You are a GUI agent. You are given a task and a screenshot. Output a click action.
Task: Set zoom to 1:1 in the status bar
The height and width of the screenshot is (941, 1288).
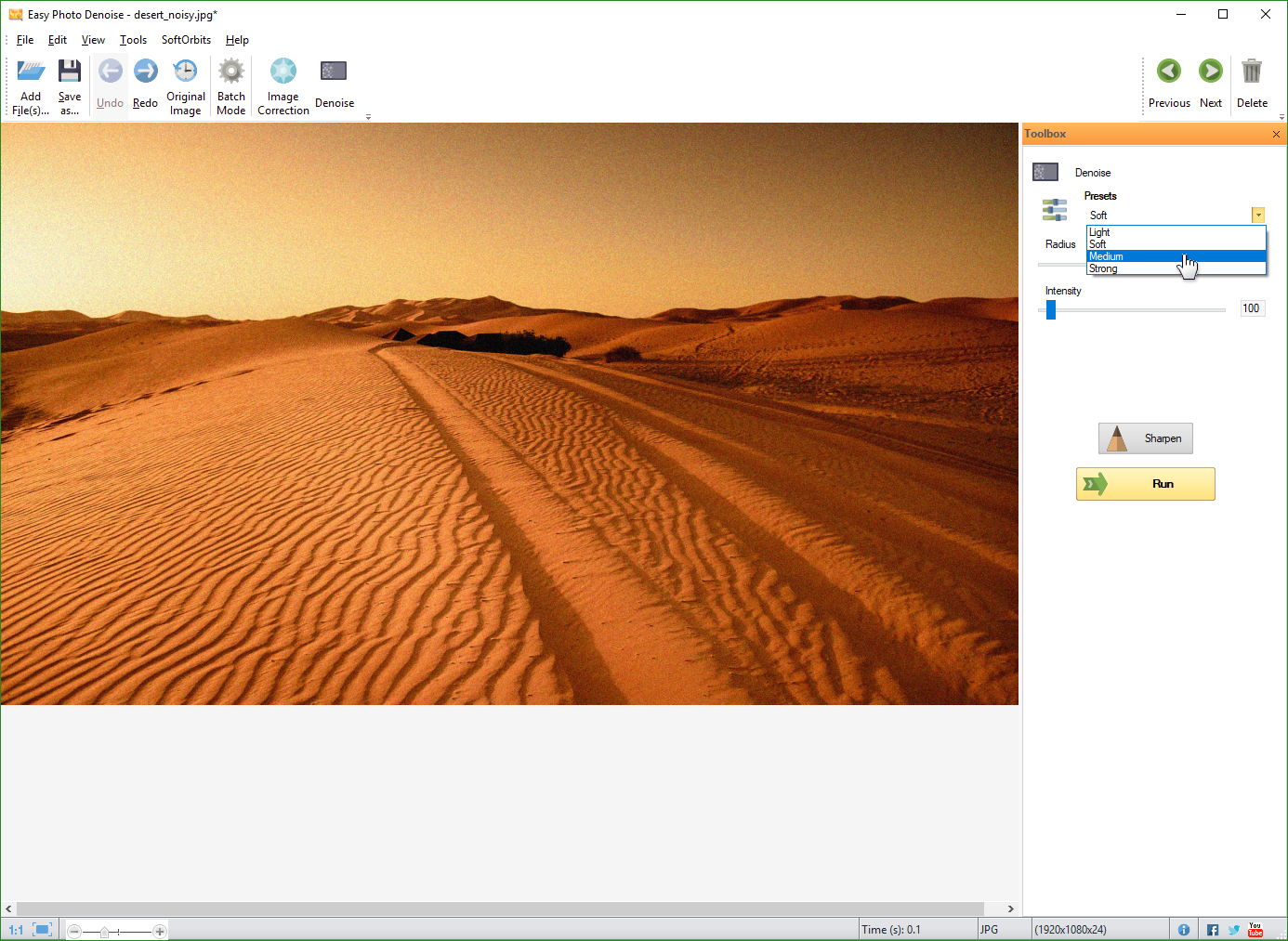pyautogui.click(x=16, y=930)
